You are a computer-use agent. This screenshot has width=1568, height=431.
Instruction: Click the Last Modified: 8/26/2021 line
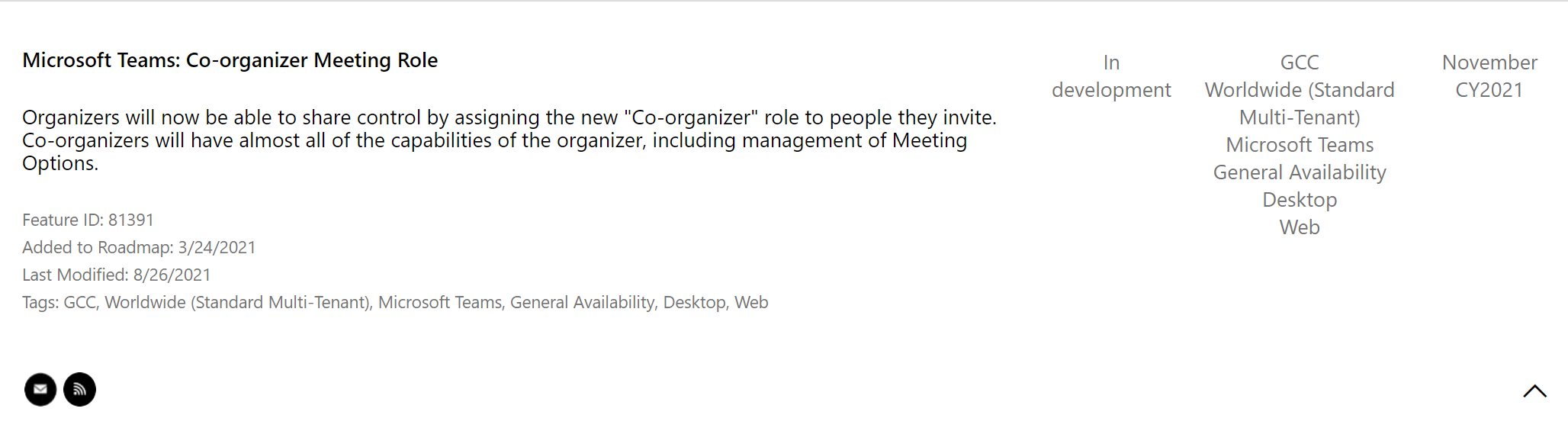click(116, 275)
